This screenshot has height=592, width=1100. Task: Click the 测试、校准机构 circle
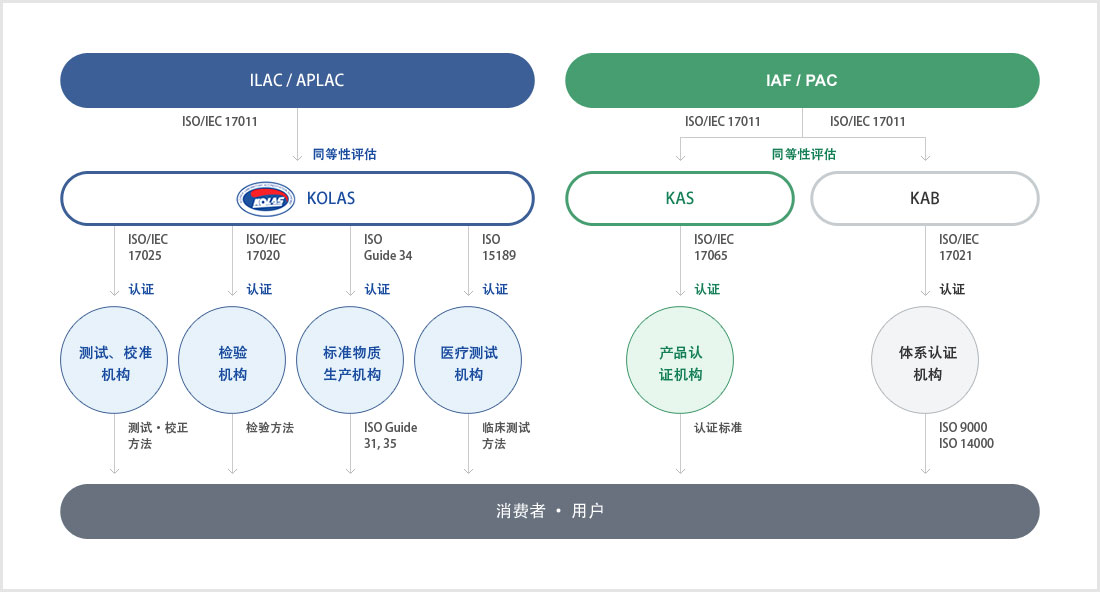coord(114,361)
